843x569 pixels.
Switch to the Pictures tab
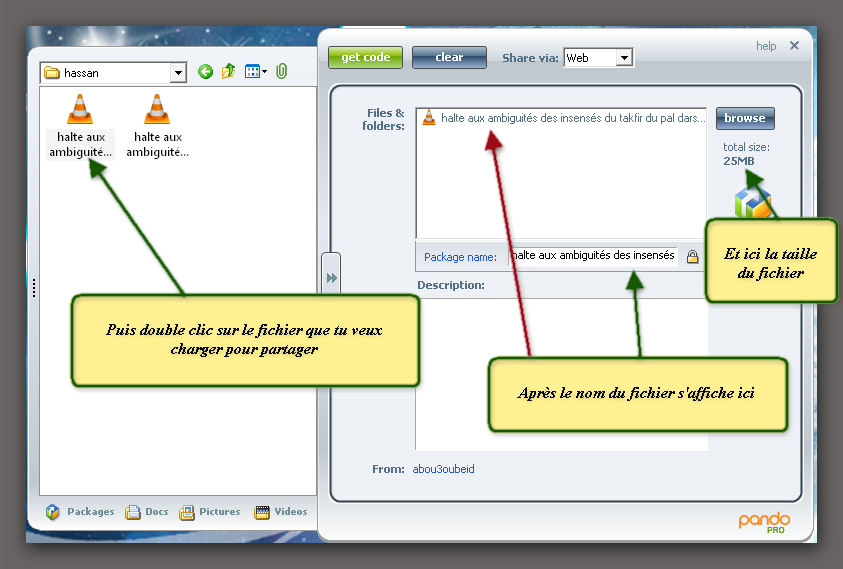click(210, 512)
